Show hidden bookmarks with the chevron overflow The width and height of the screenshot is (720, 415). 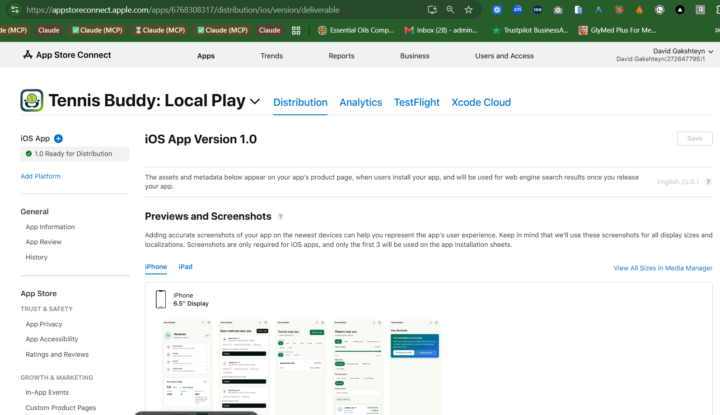(x=716, y=30)
